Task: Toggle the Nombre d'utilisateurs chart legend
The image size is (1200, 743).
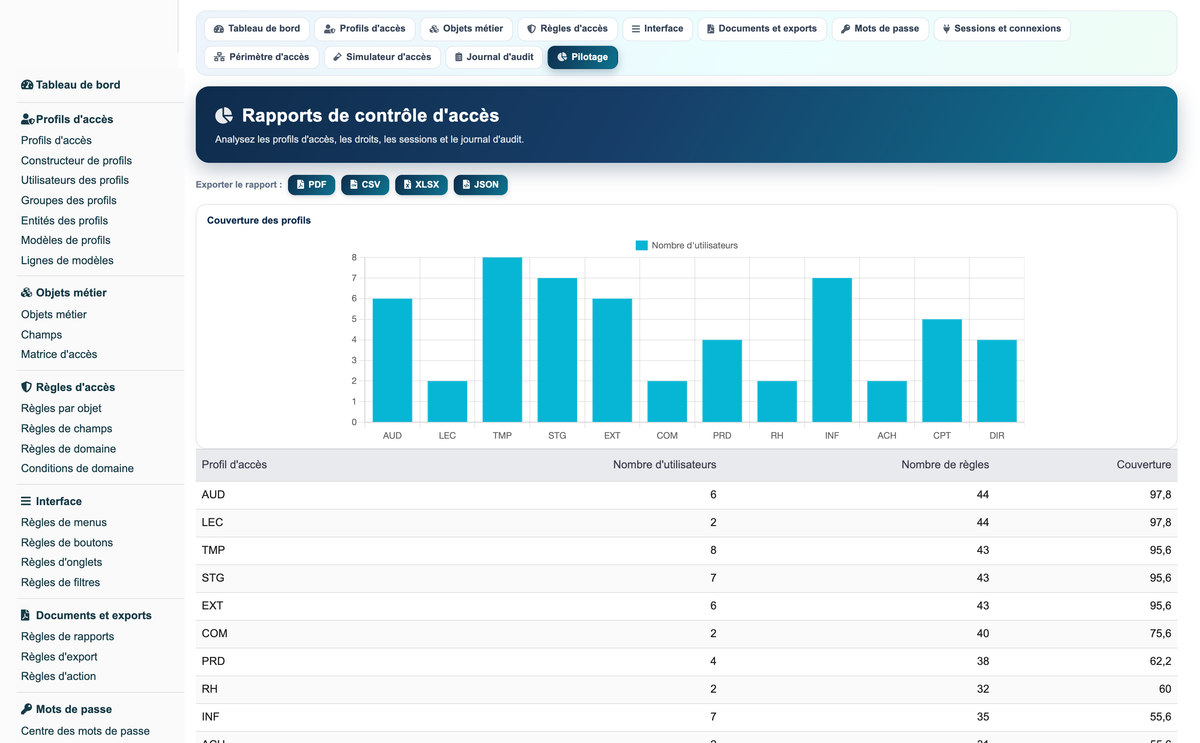Action: coord(687,245)
